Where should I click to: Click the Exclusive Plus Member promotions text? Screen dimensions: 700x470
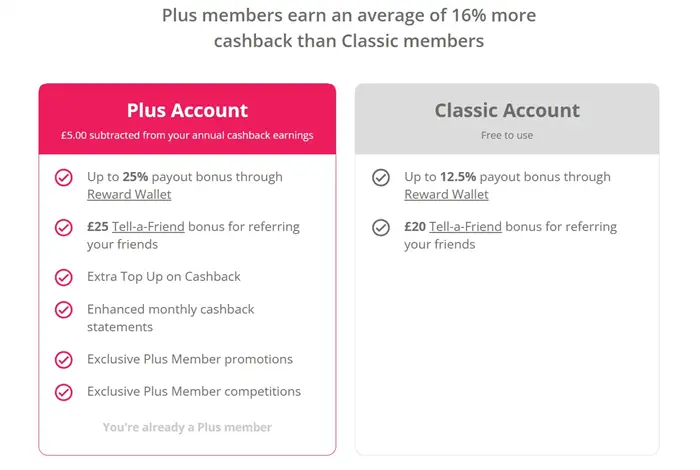point(190,359)
